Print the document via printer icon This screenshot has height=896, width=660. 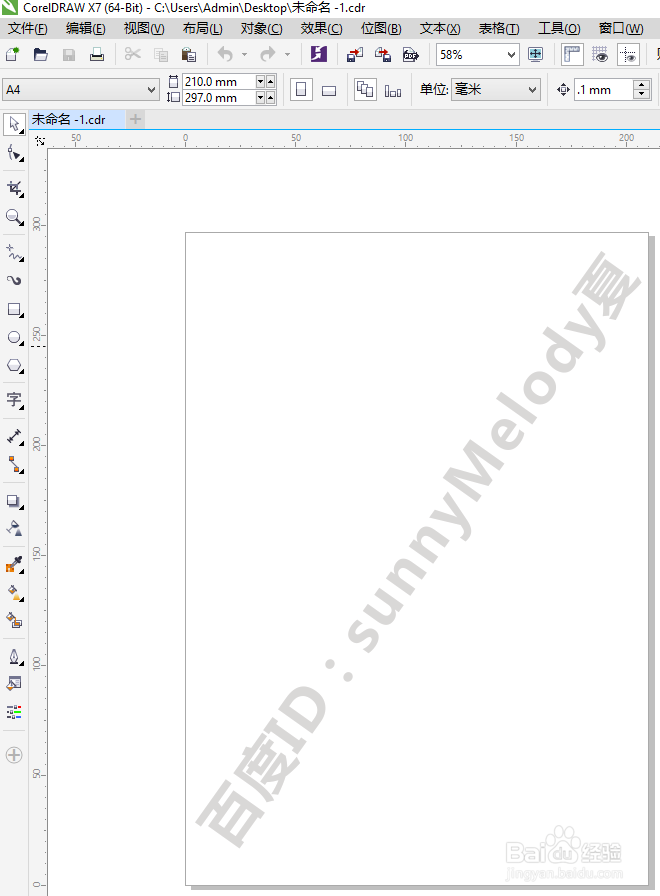point(97,55)
